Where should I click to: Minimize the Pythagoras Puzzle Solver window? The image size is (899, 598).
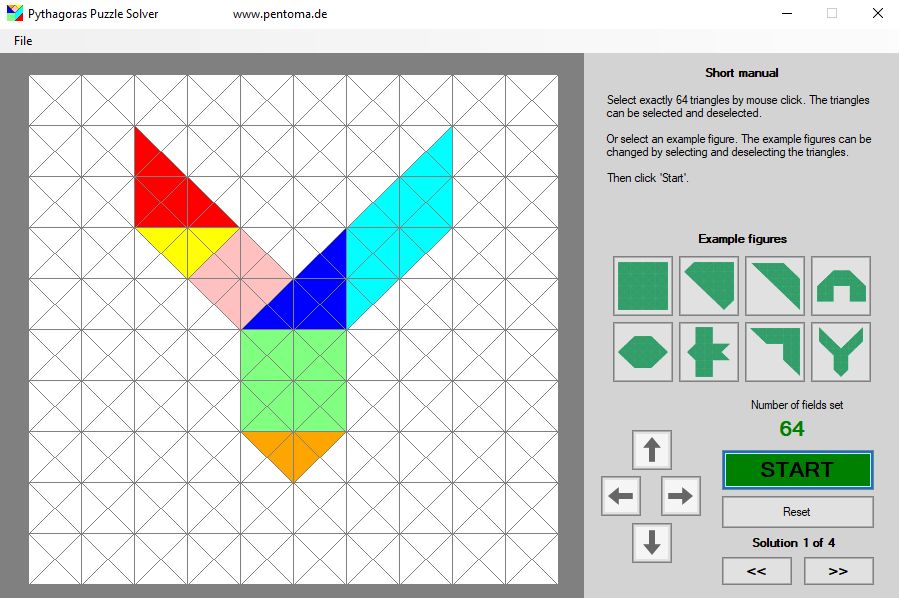[x=787, y=13]
